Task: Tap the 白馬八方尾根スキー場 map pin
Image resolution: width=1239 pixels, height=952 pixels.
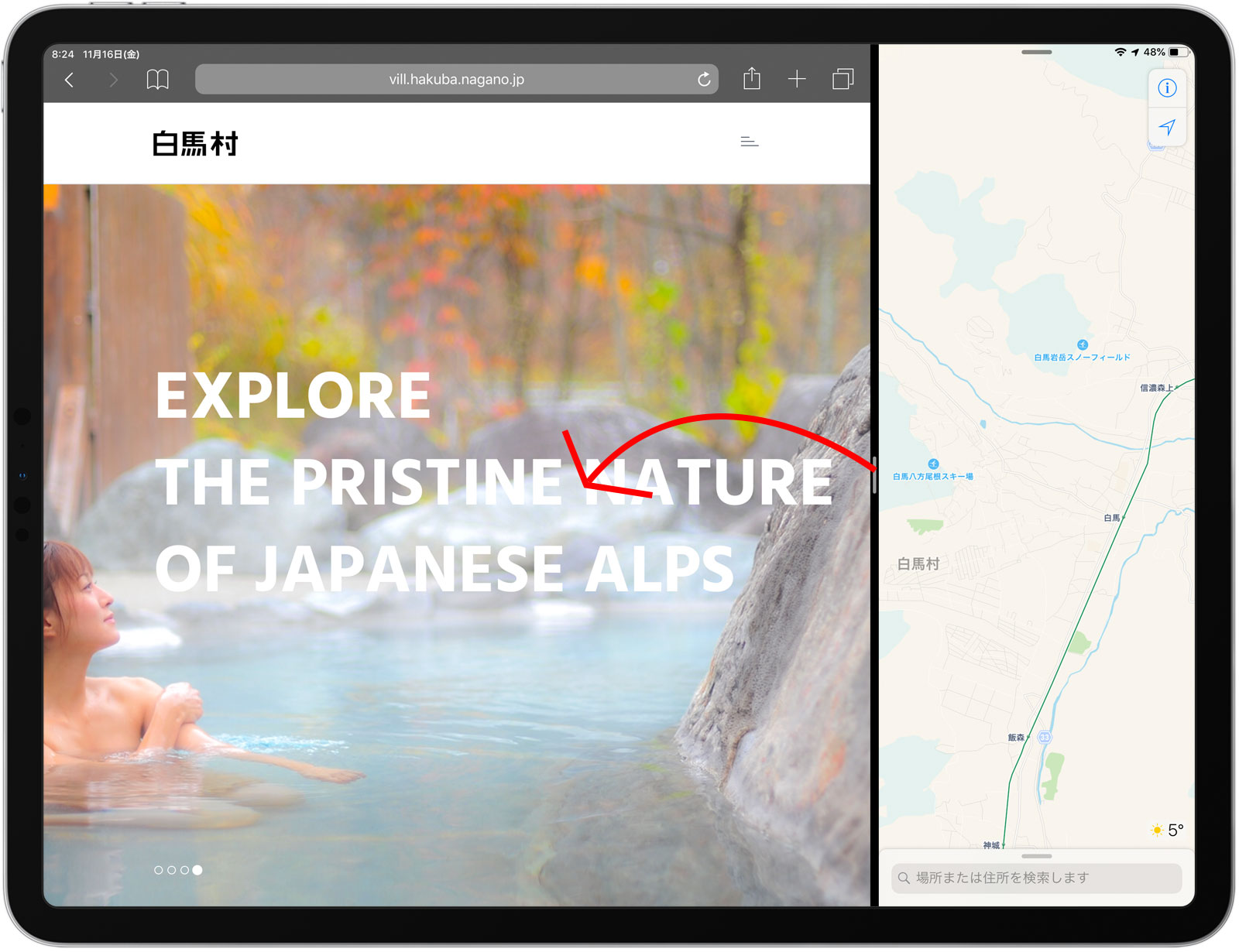Action: coord(933,464)
